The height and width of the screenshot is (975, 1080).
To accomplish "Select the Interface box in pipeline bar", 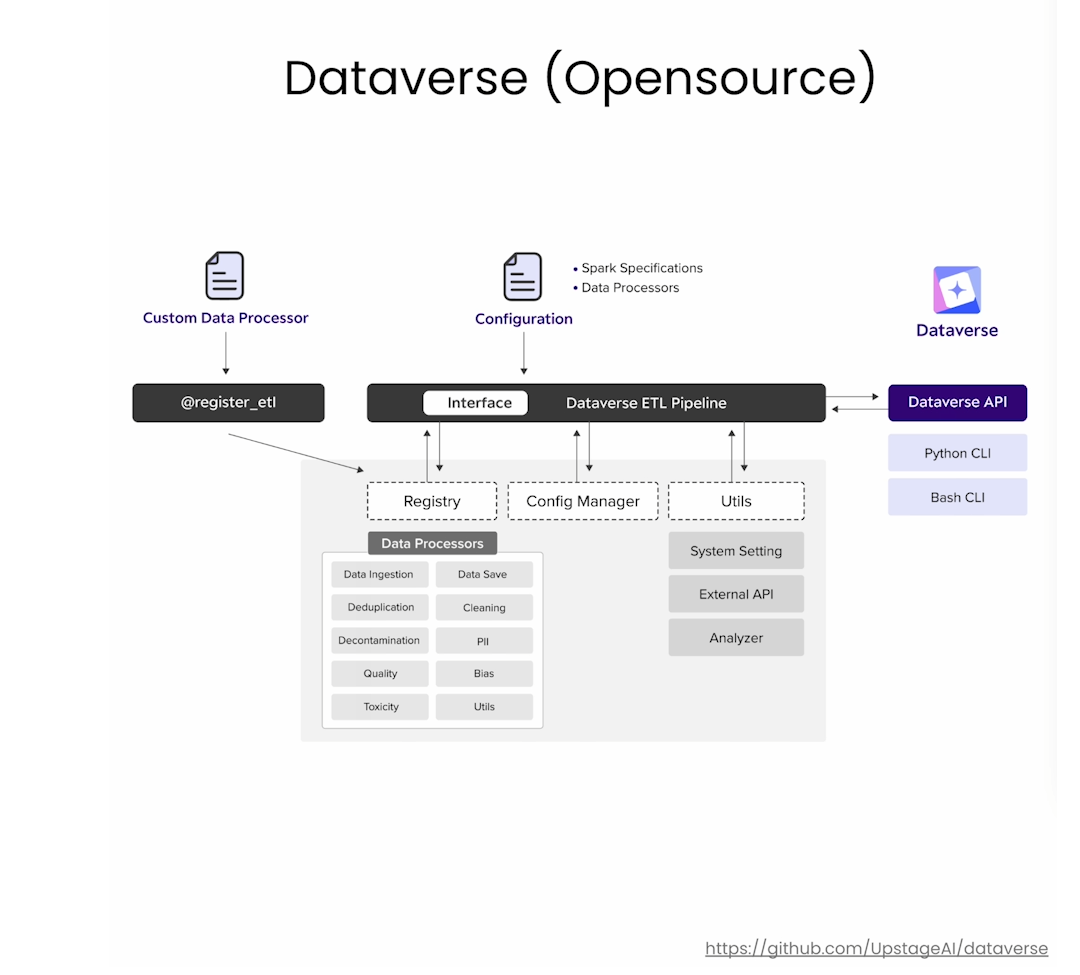I will (x=475, y=403).
